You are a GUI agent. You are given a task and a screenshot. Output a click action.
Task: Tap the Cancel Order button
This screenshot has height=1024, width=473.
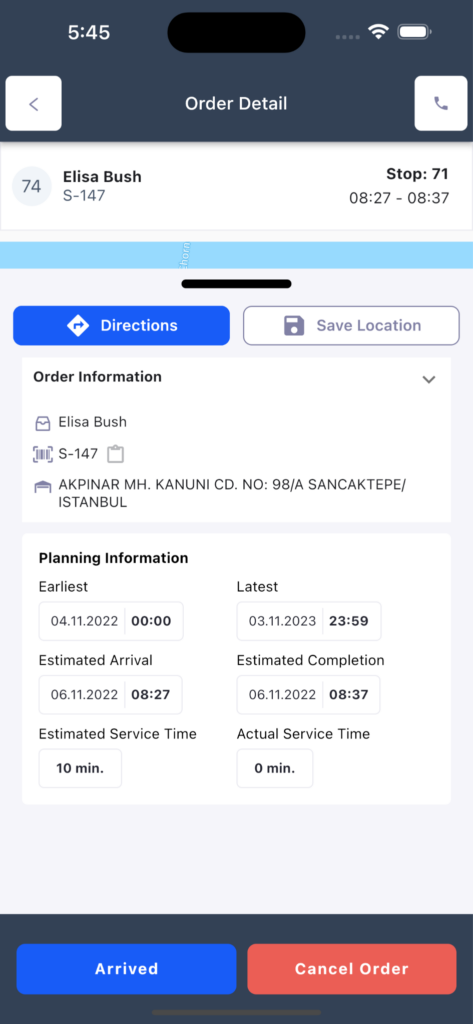(x=351, y=968)
